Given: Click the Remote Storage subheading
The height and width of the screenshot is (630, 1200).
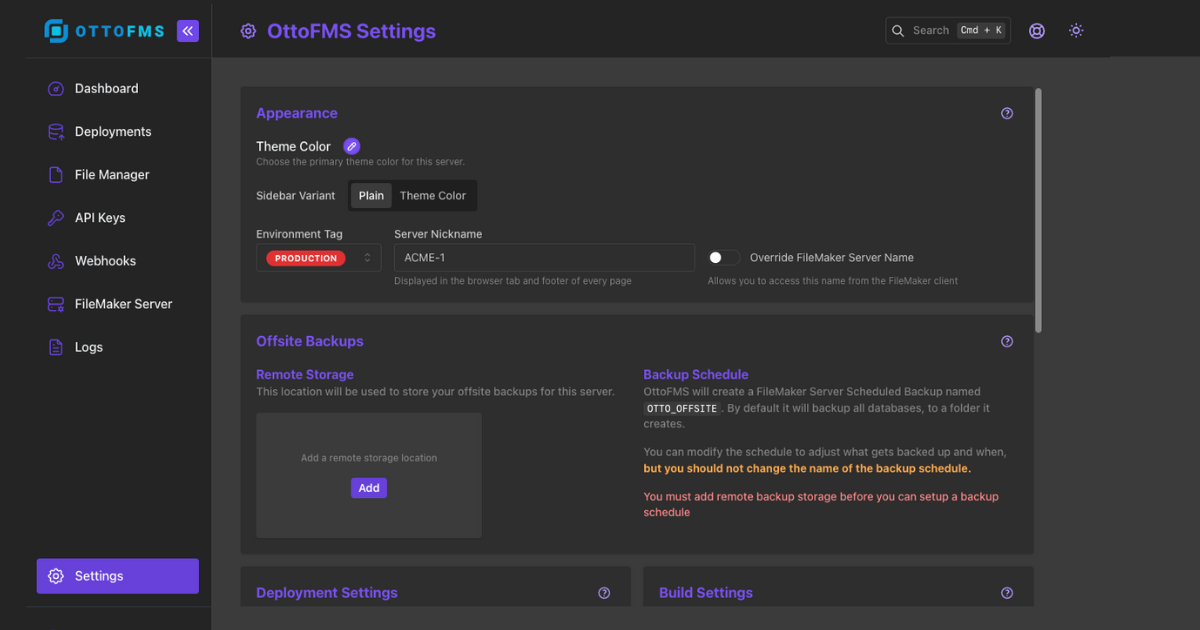Looking at the screenshot, I should [x=305, y=375].
